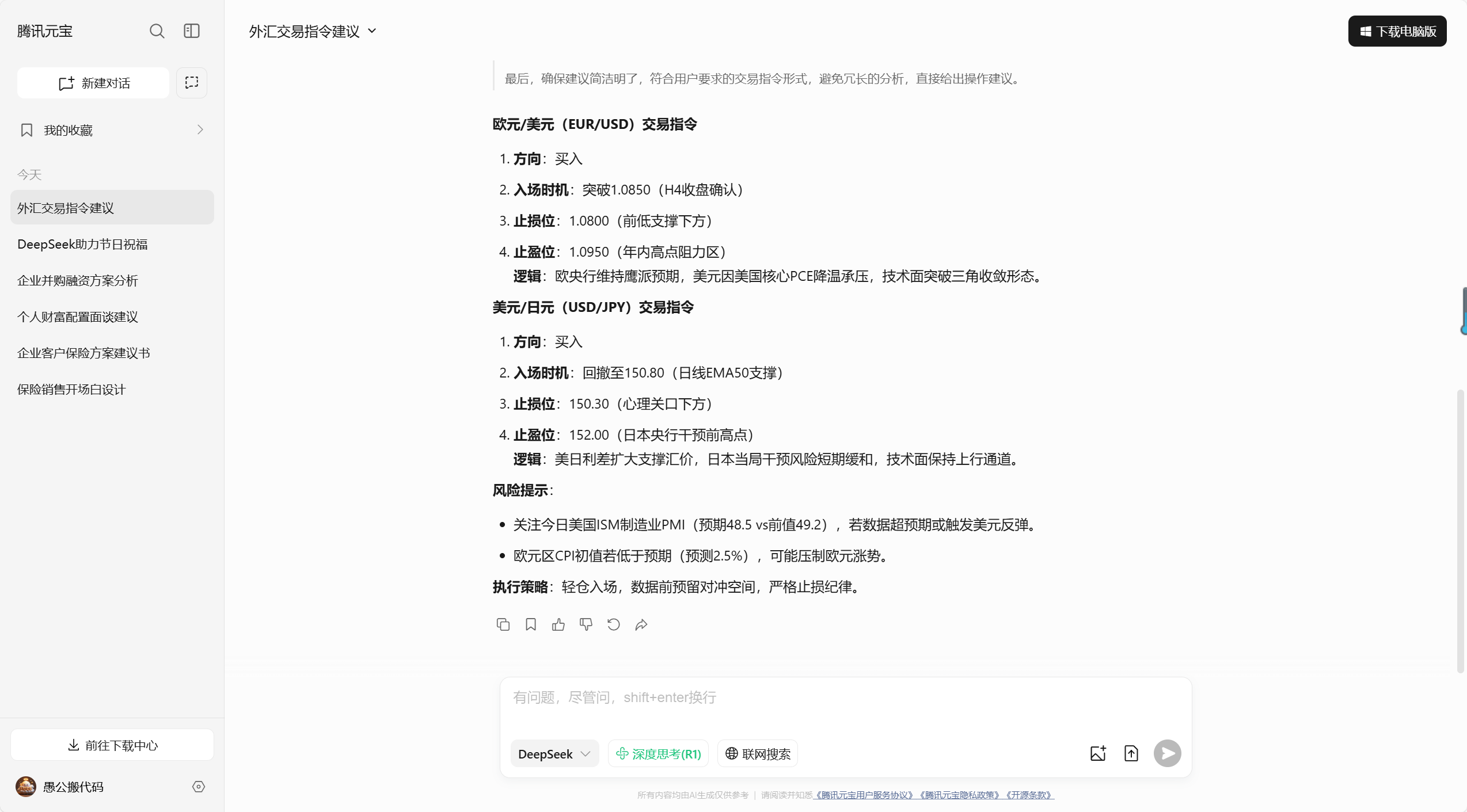Screen dimensions: 1467x812
Task: Regenerate the answer with the refresh icon
Action: point(613,624)
